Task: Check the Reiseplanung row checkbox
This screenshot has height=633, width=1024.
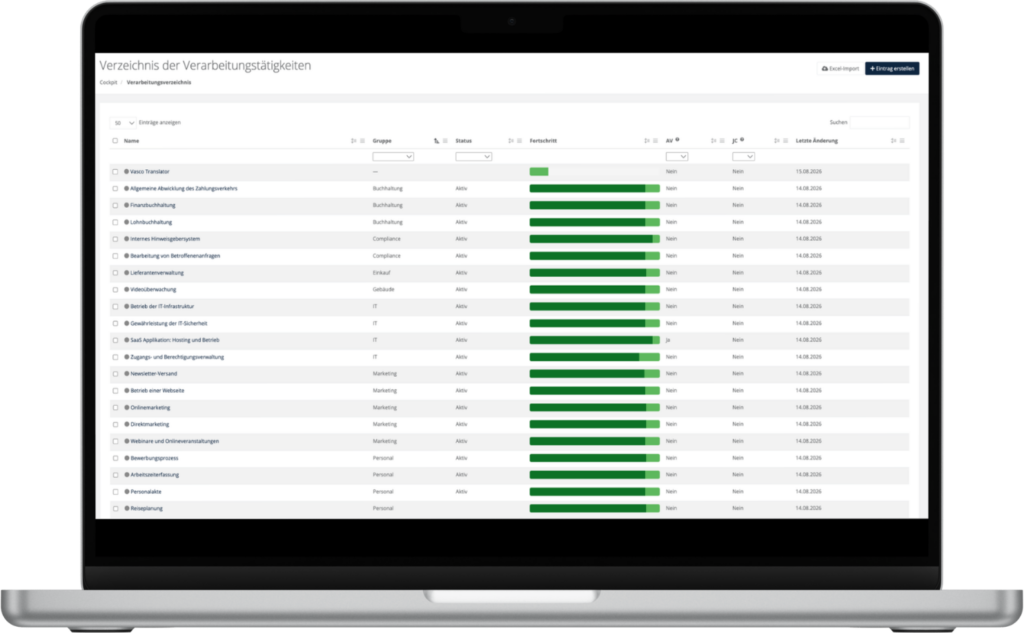Action: point(115,508)
